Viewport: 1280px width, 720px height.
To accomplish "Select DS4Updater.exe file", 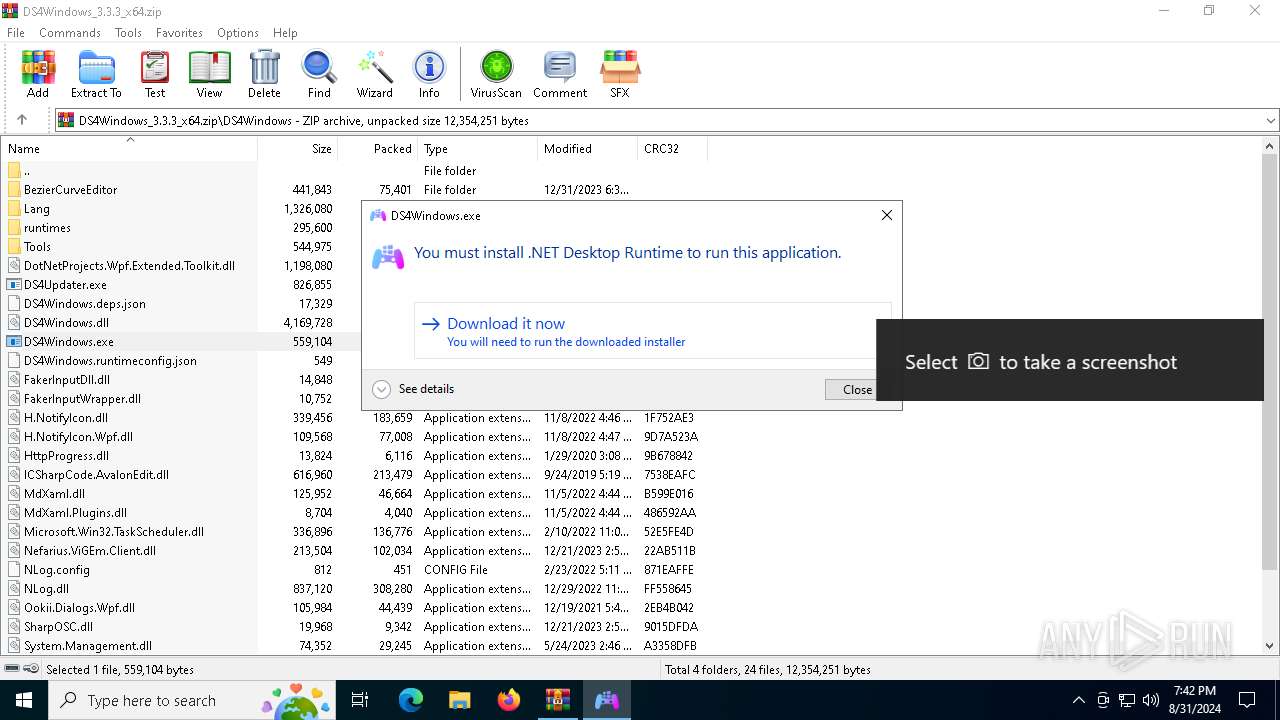I will 65,285.
